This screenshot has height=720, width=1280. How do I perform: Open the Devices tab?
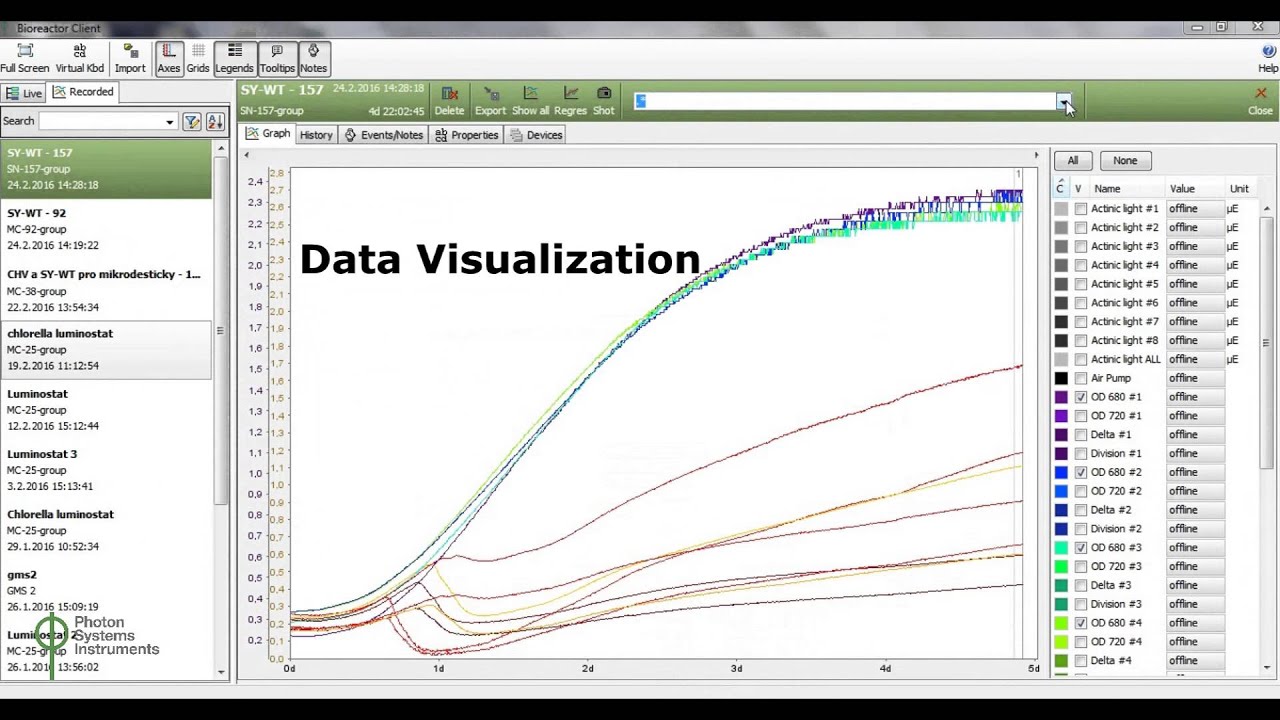pyautogui.click(x=535, y=135)
